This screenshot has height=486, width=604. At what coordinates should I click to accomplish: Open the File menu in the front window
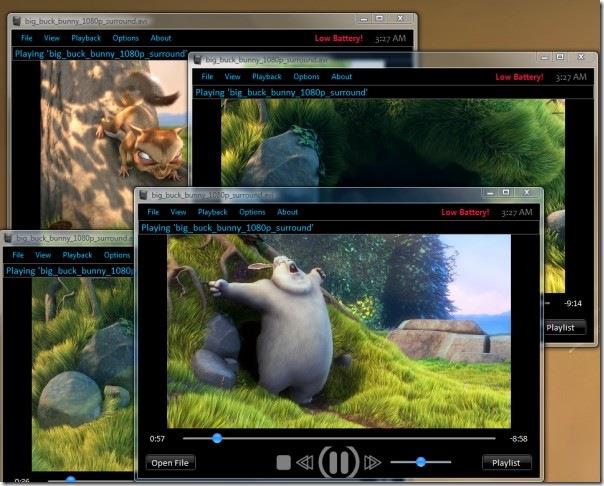coord(153,212)
